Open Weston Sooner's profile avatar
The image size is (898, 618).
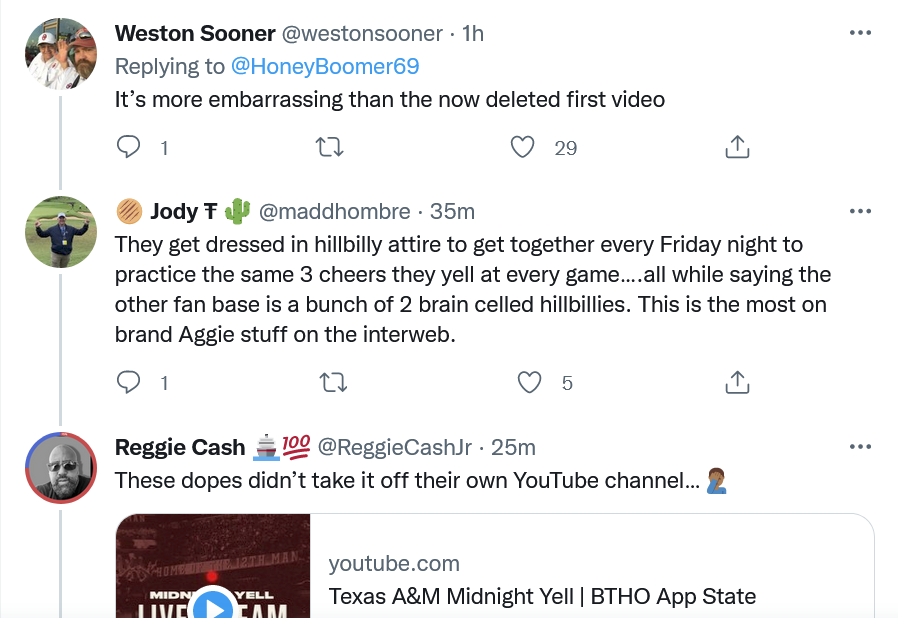60,54
